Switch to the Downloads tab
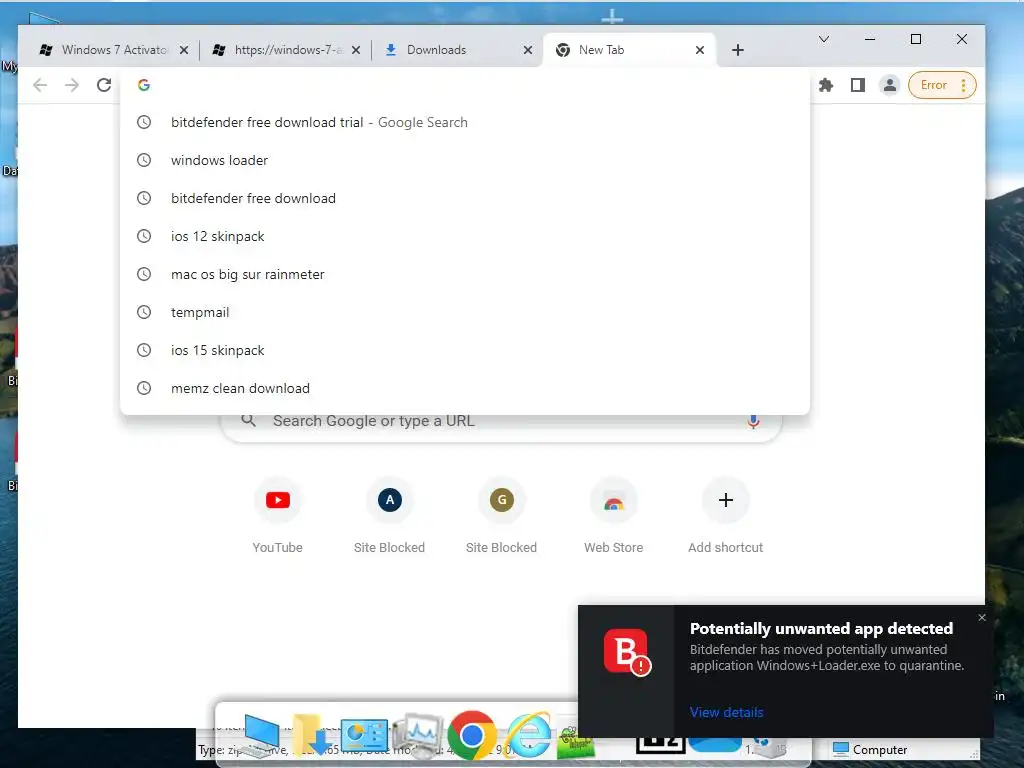Screen dimensions: 1024x768 point(456,50)
